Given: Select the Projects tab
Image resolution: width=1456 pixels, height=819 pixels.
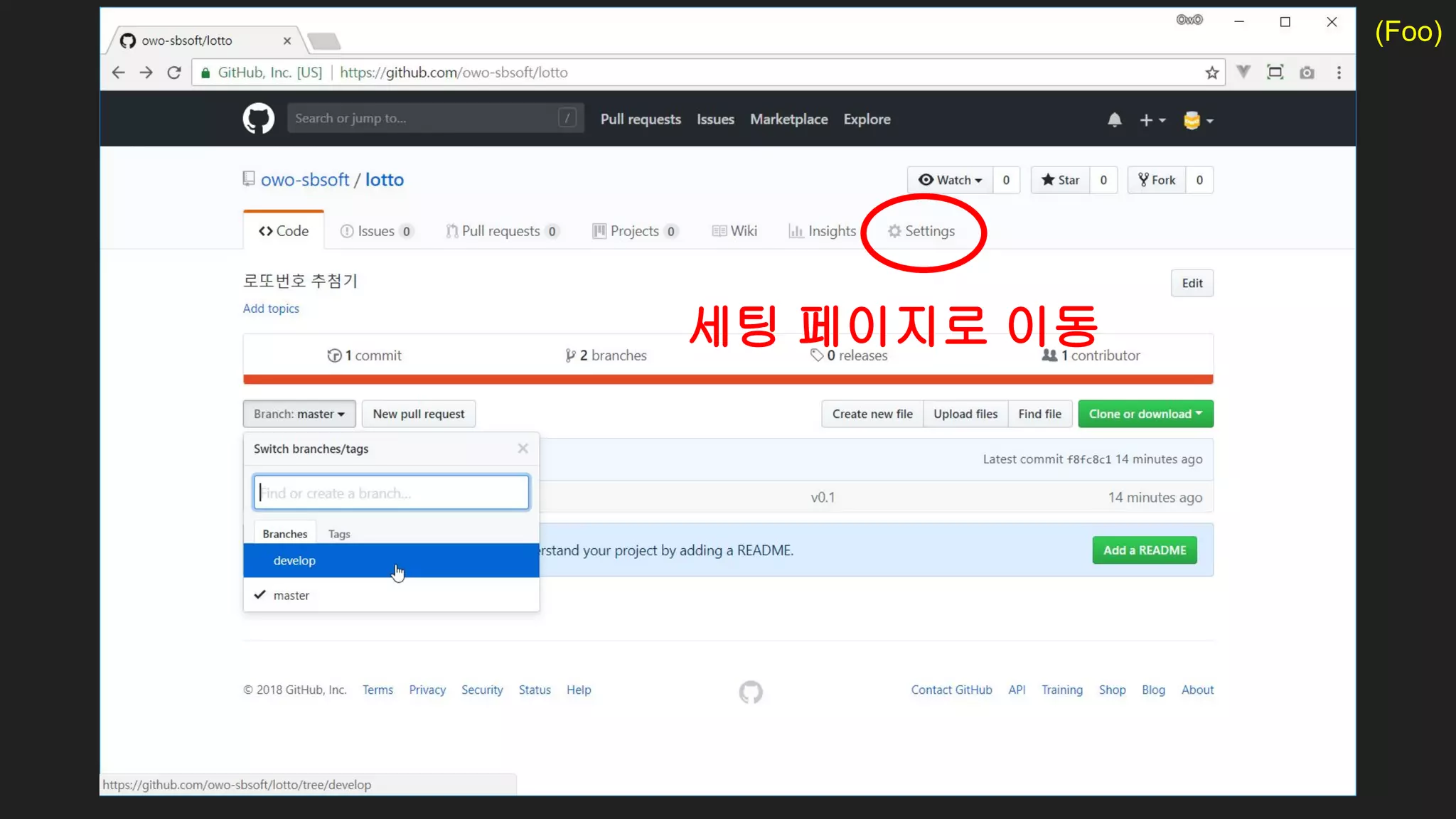Looking at the screenshot, I should [x=635, y=231].
